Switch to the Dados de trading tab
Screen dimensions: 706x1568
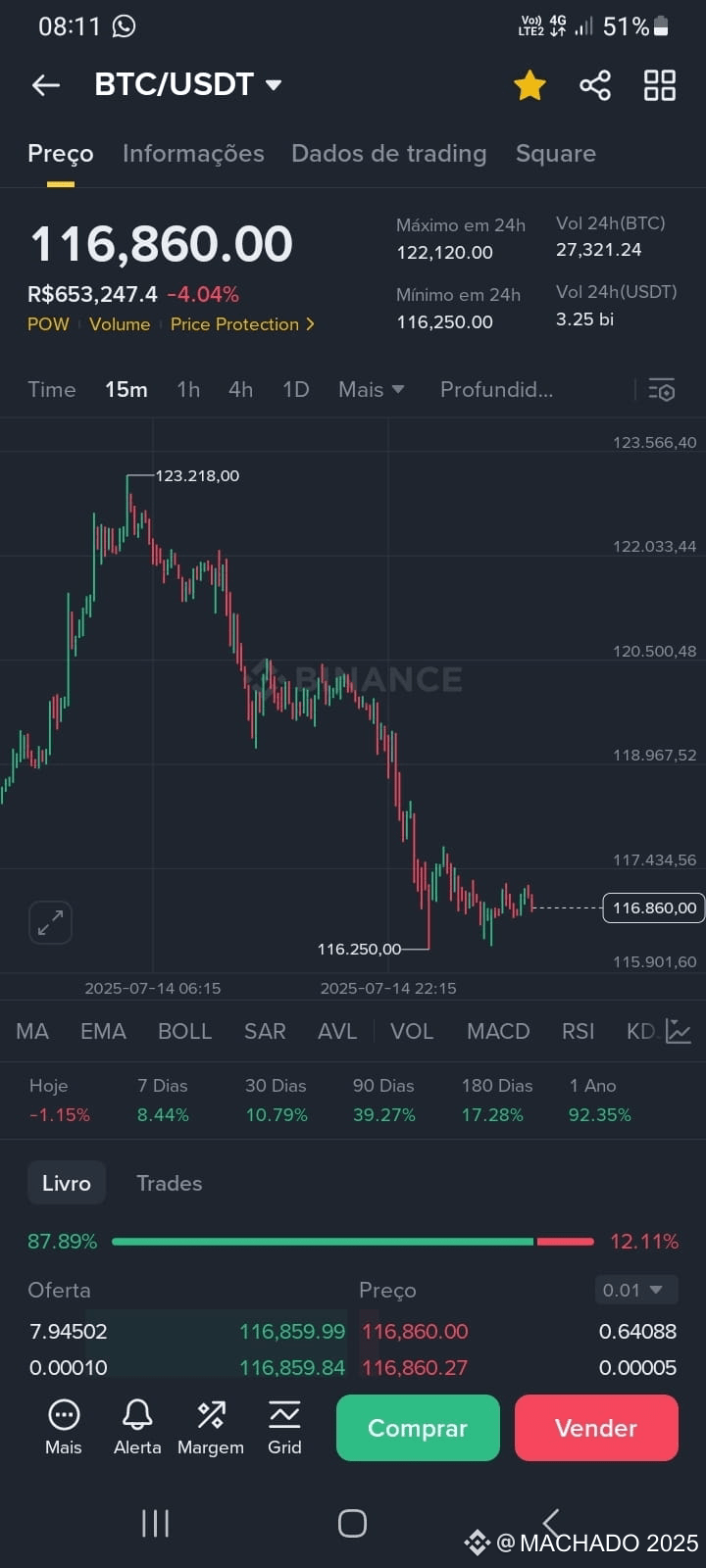point(389,153)
